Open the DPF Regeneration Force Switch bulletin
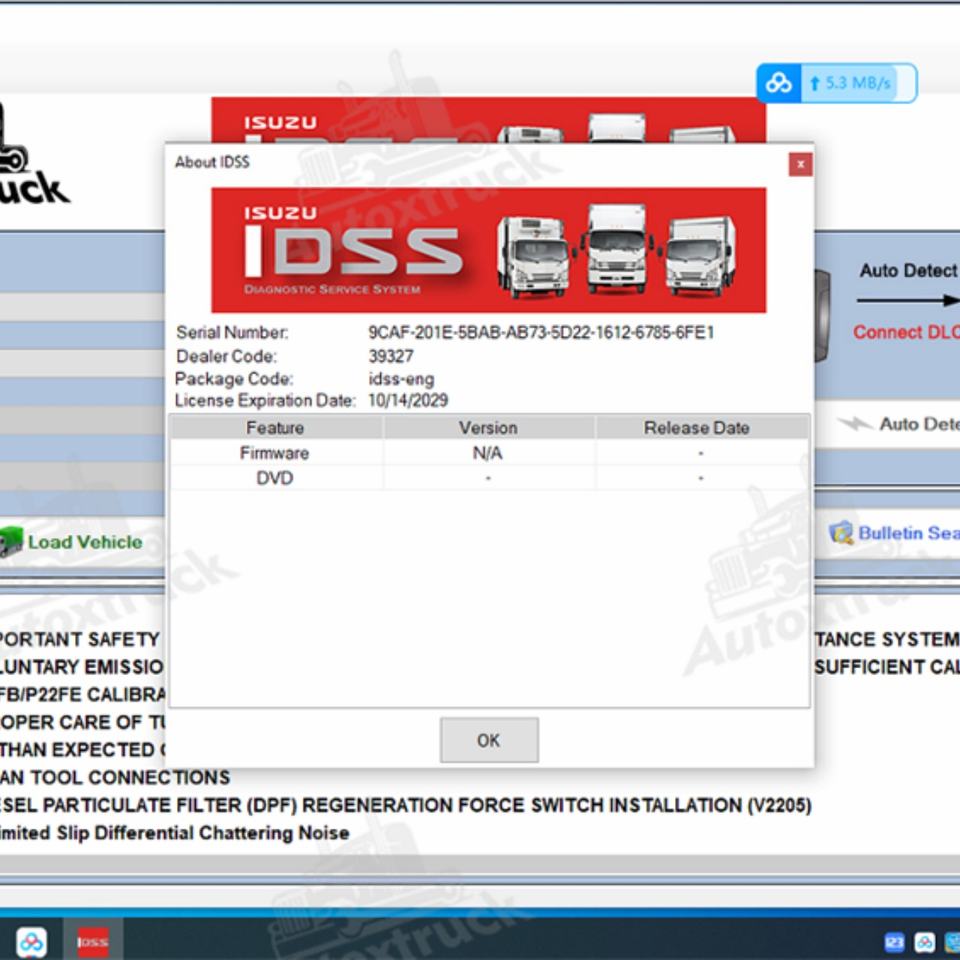 [x=405, y=805]
